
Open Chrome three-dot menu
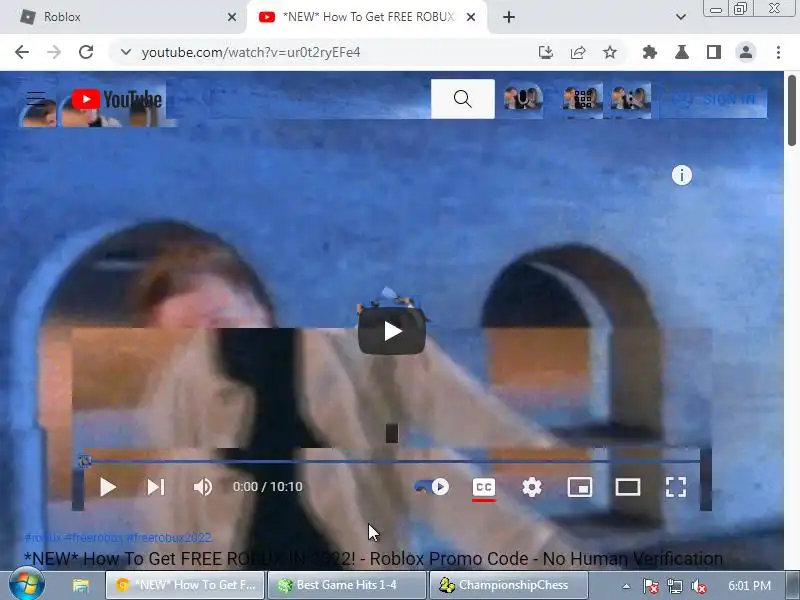point(778,52)
